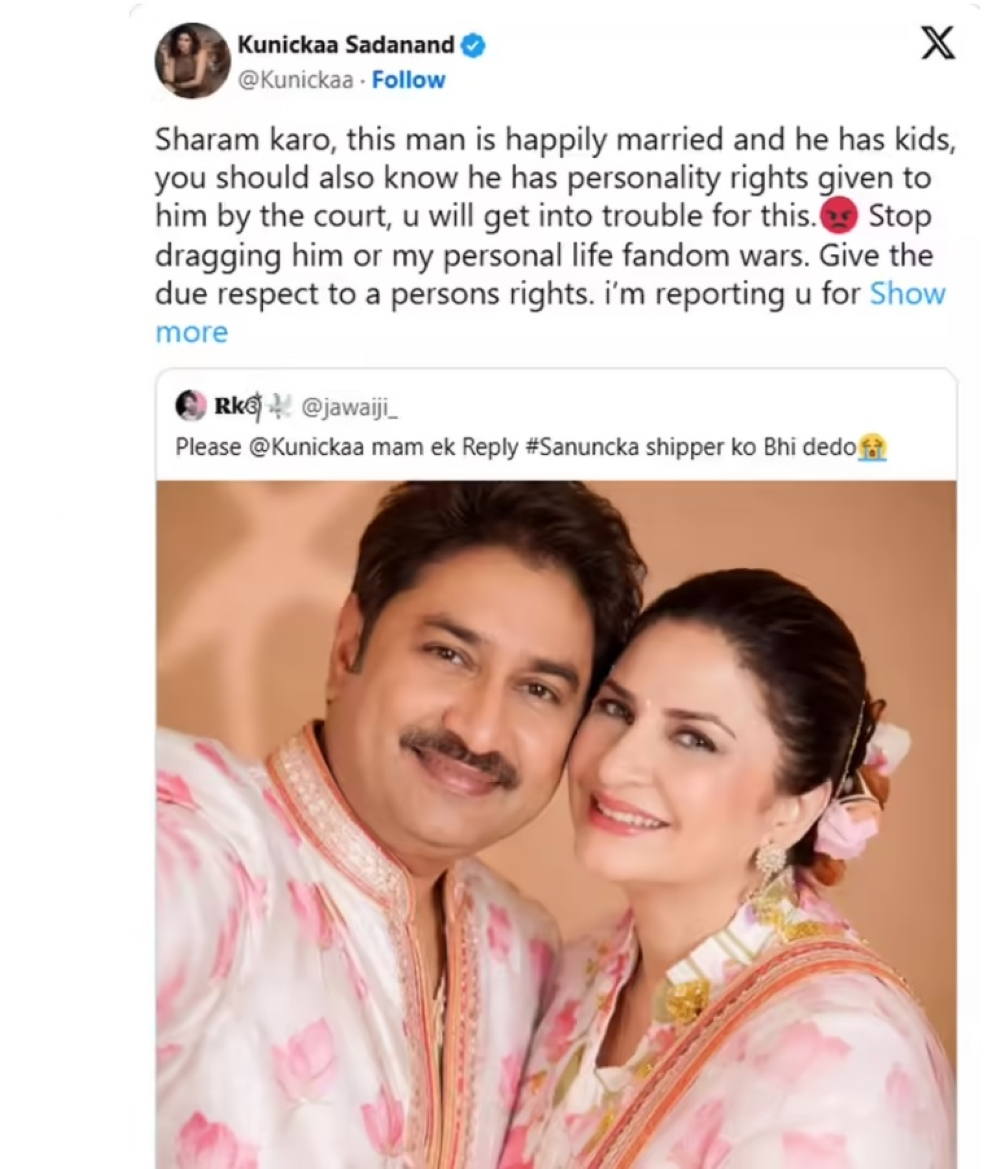Click the @Kunickaa handle beside Follow
1000x1169 pixels.
click(295, 81)
